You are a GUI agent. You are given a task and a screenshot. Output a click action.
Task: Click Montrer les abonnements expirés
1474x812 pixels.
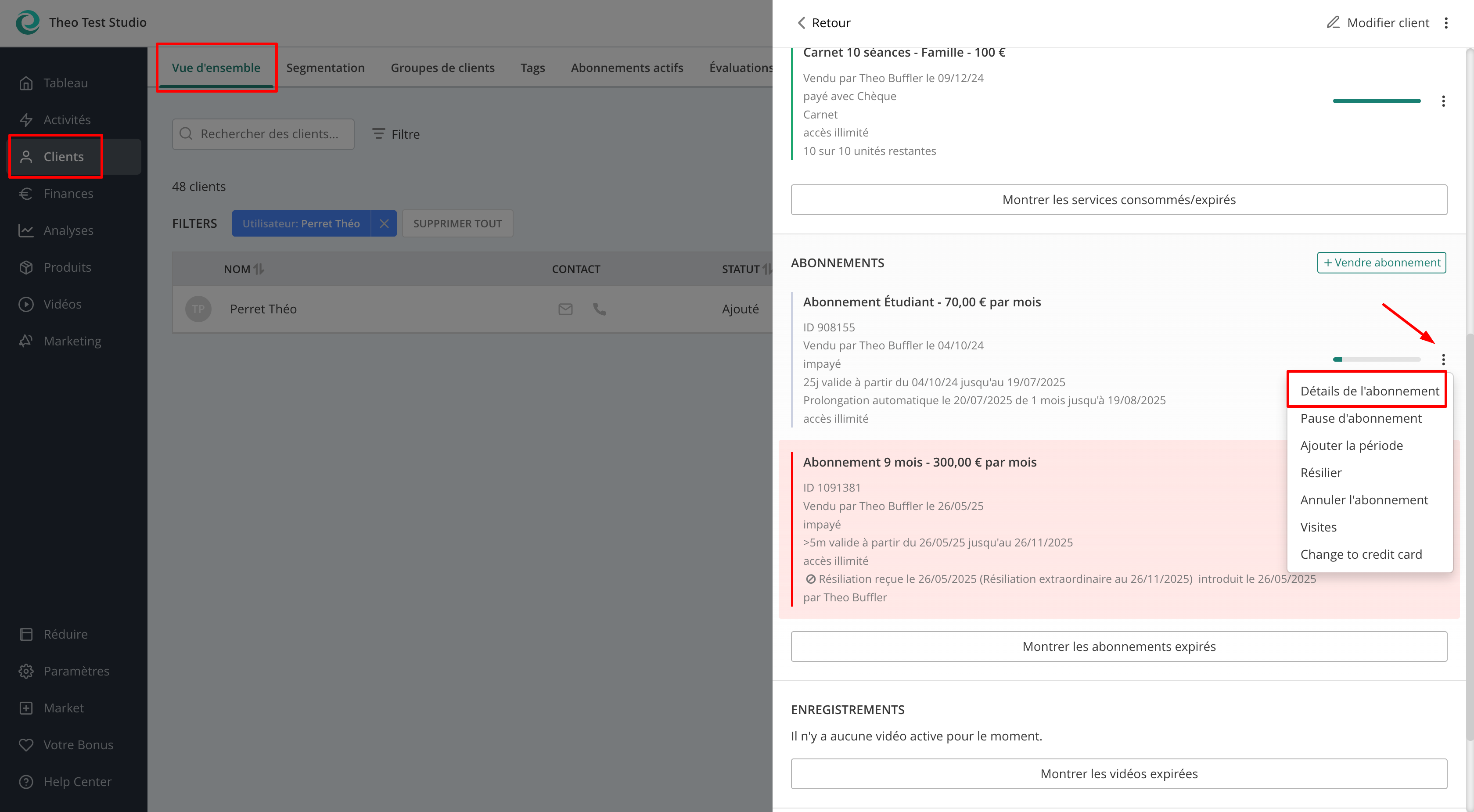pyautogui.click(x=1118, y=647)
